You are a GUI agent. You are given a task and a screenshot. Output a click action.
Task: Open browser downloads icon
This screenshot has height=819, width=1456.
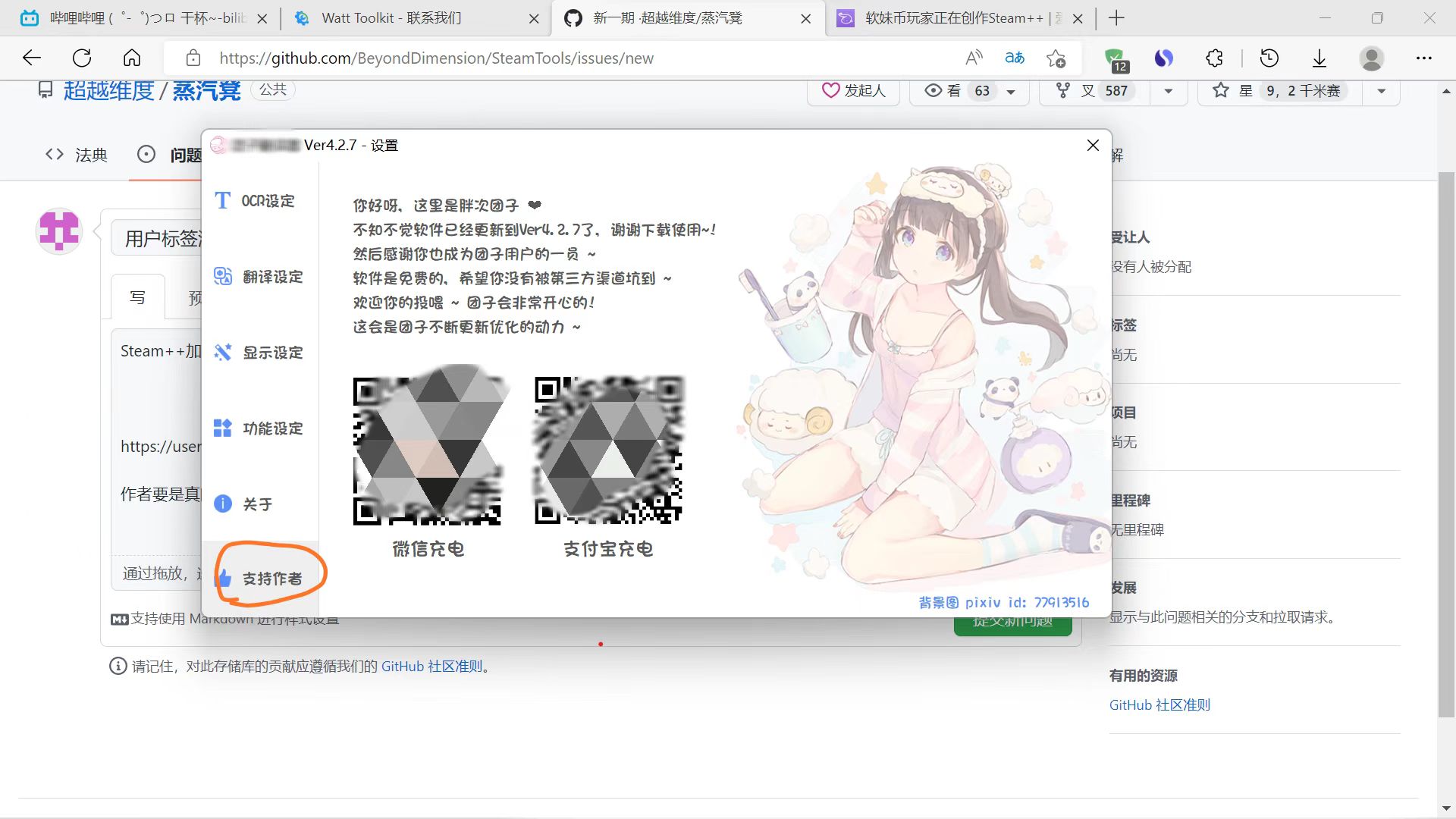[x=1319, y=58]
